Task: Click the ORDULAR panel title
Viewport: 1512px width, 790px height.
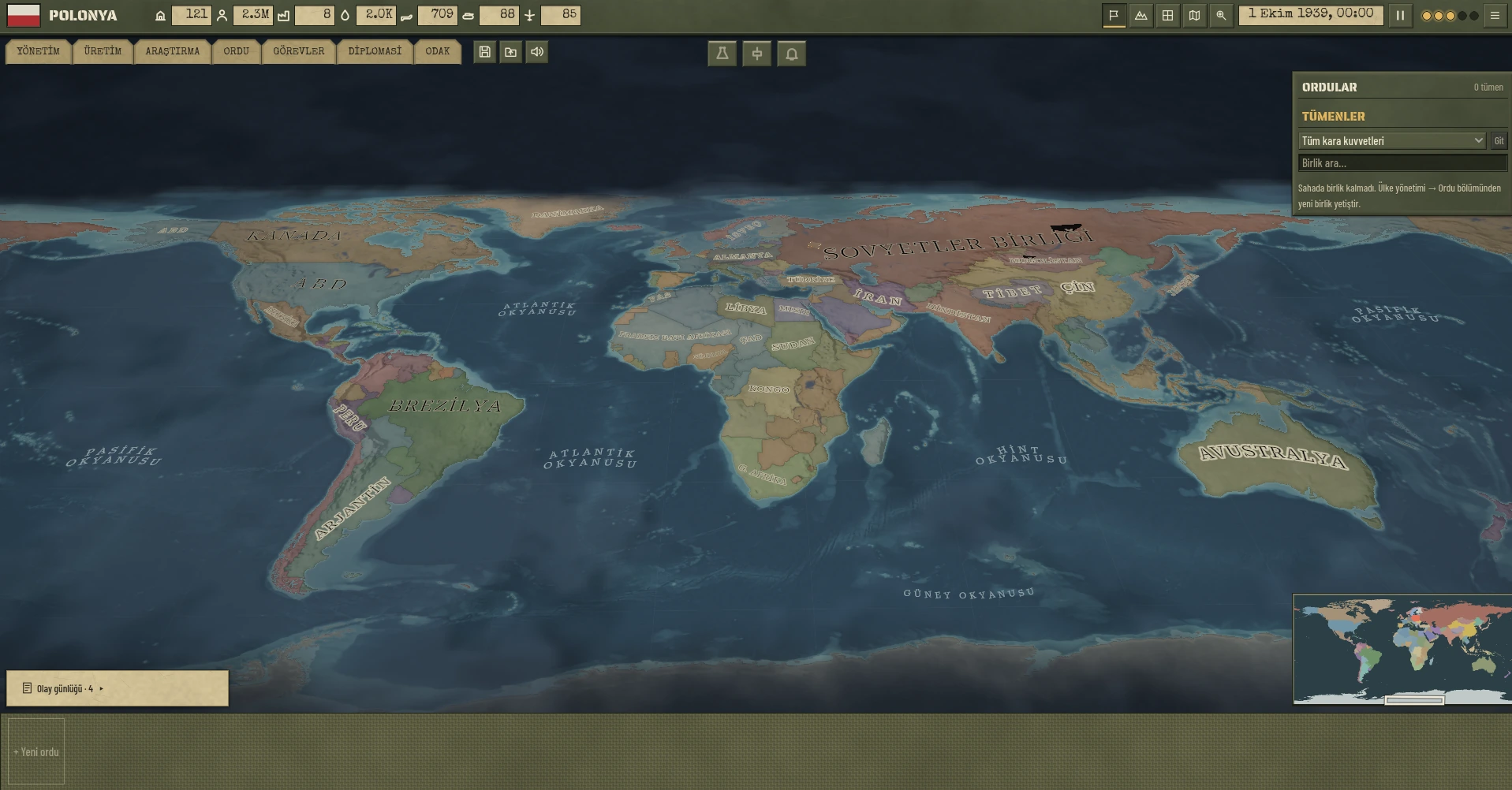Action: coord(1329,87)
